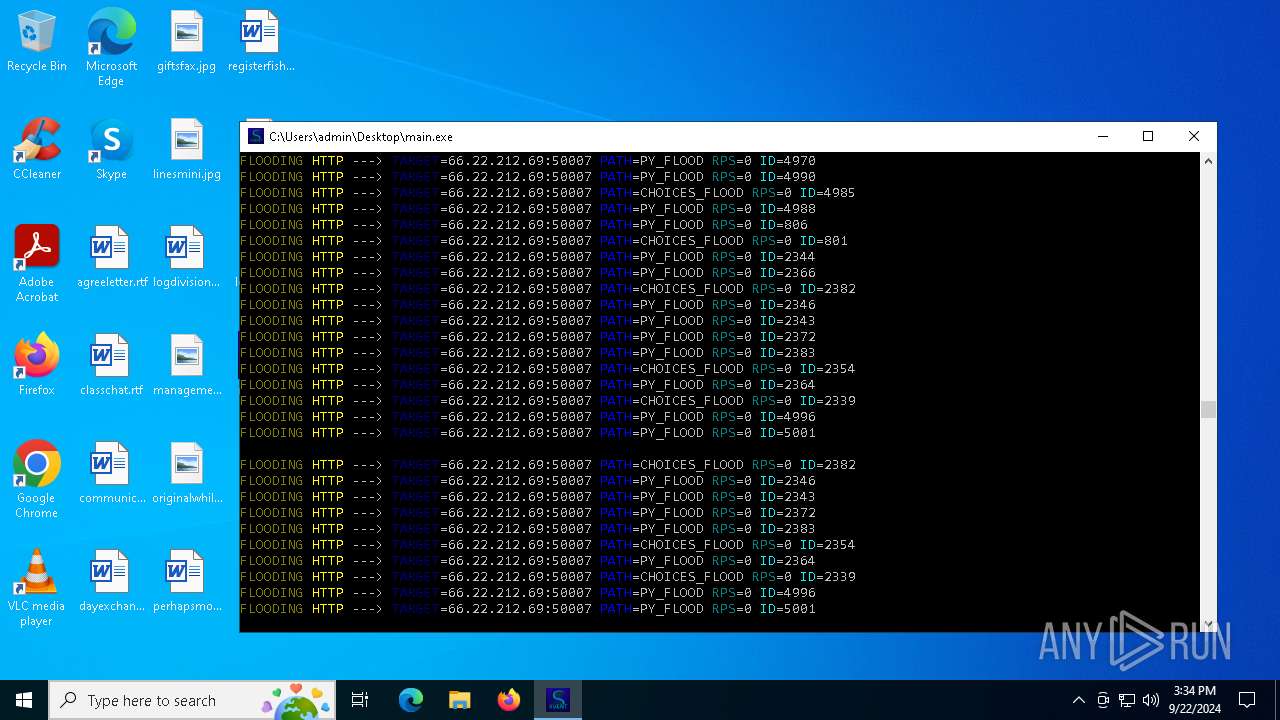Open File Explorer from the taskbar
This screenshot has width=1280, height=720.
click(459, 700)
